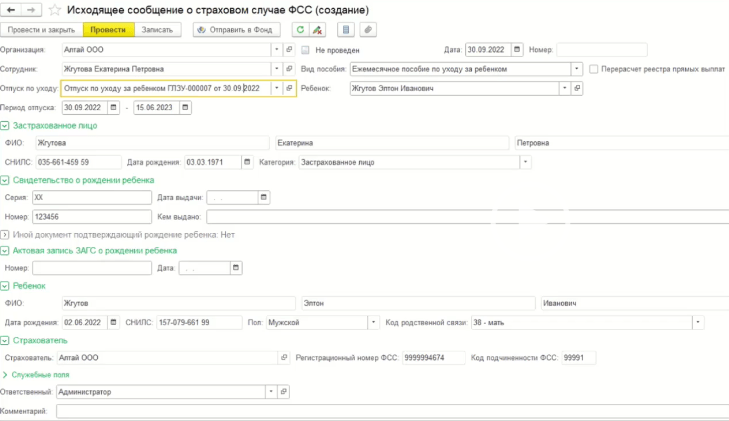This screenshot has height=421, width=729.
Task: Click the 'Провести и закрыть' button
Action: point(41,29)
